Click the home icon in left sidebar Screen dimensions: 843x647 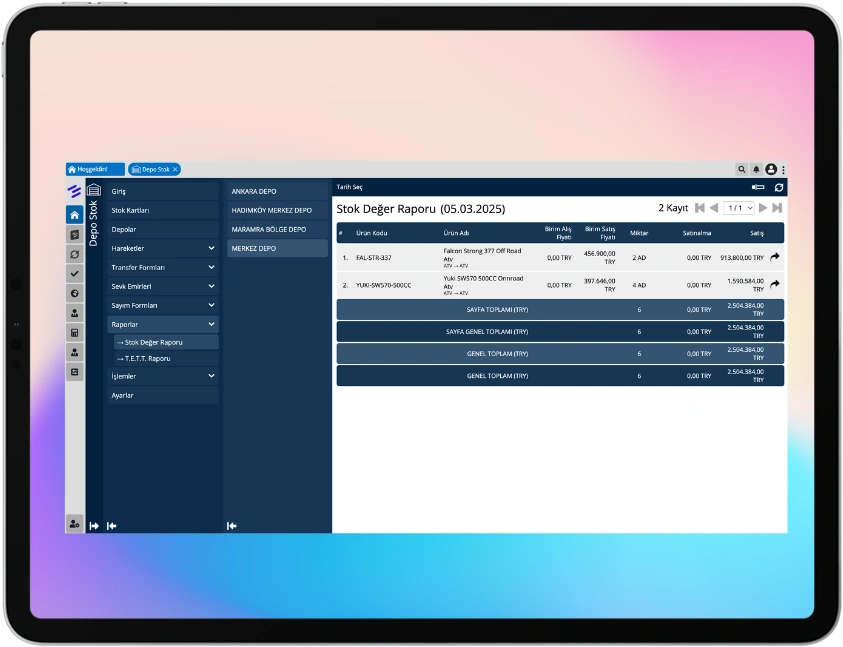coord(74,215)
